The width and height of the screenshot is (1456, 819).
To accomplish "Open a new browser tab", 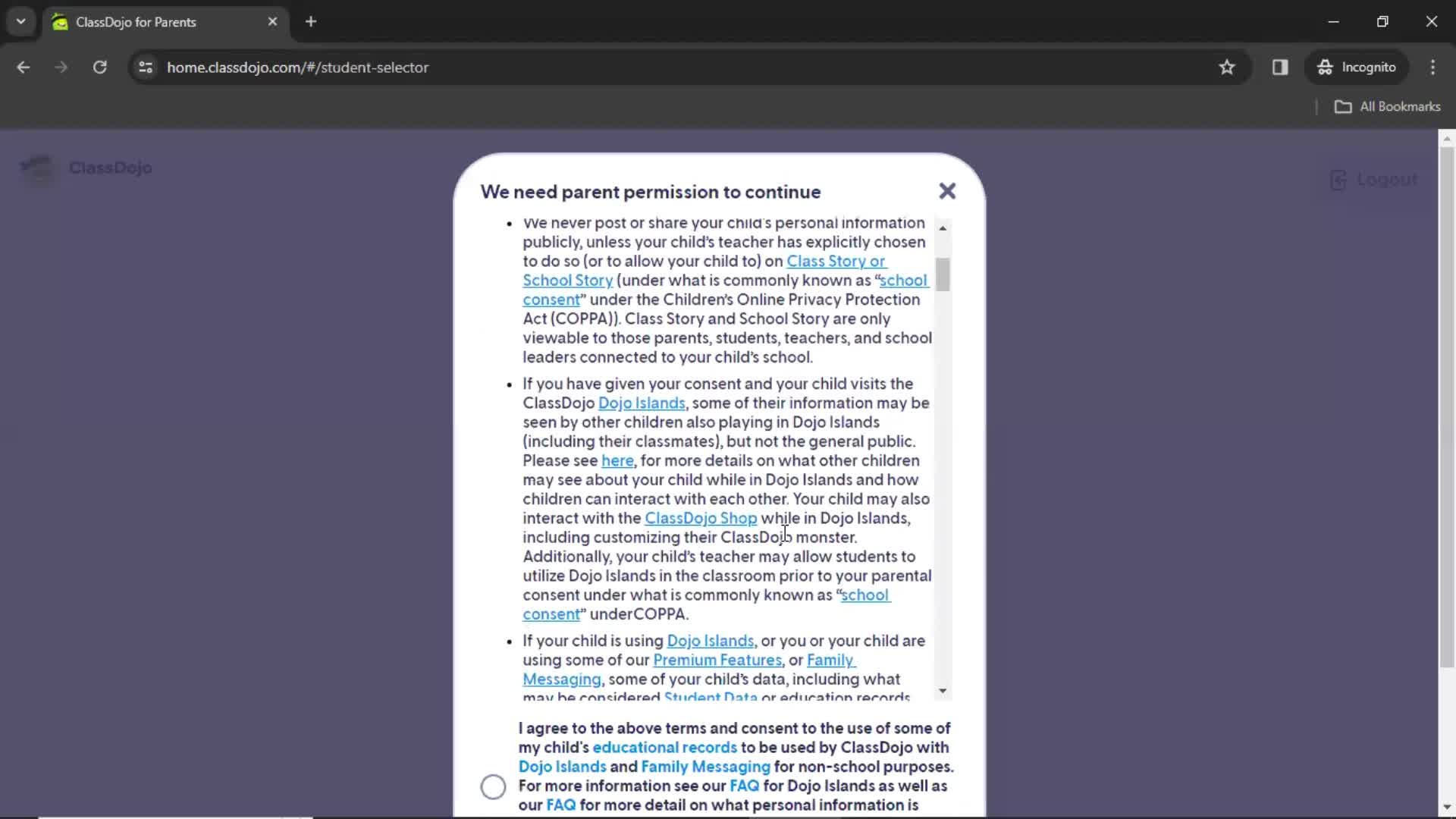I will click(311, 22).
